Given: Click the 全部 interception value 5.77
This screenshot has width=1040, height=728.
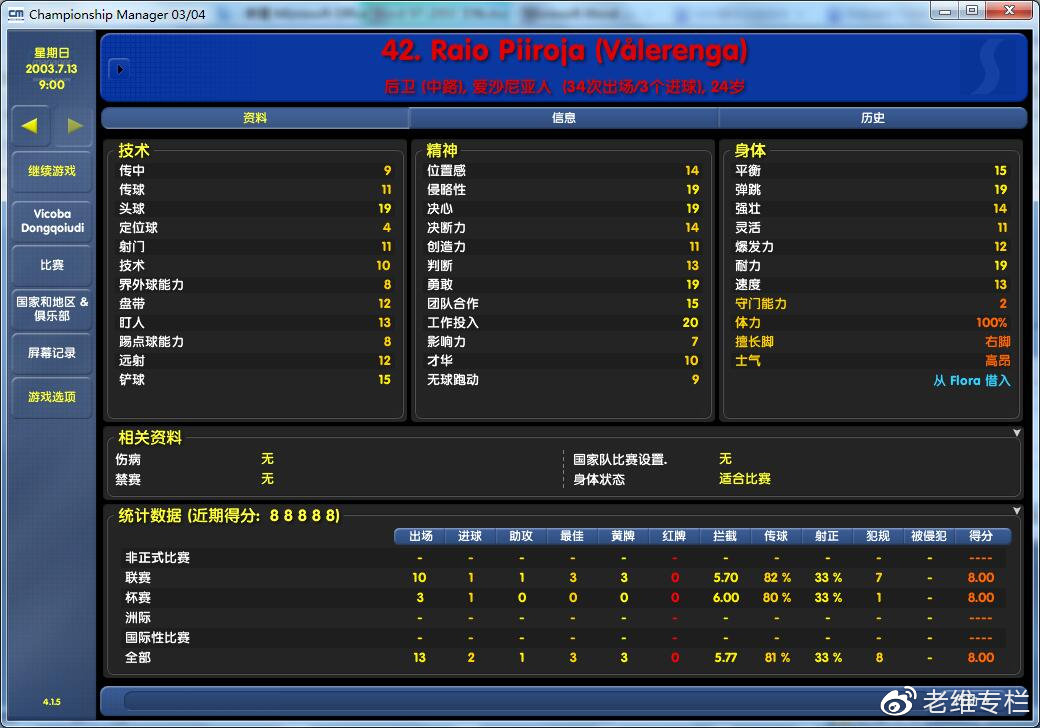Looking at the screenshot, I should (726, 658).
